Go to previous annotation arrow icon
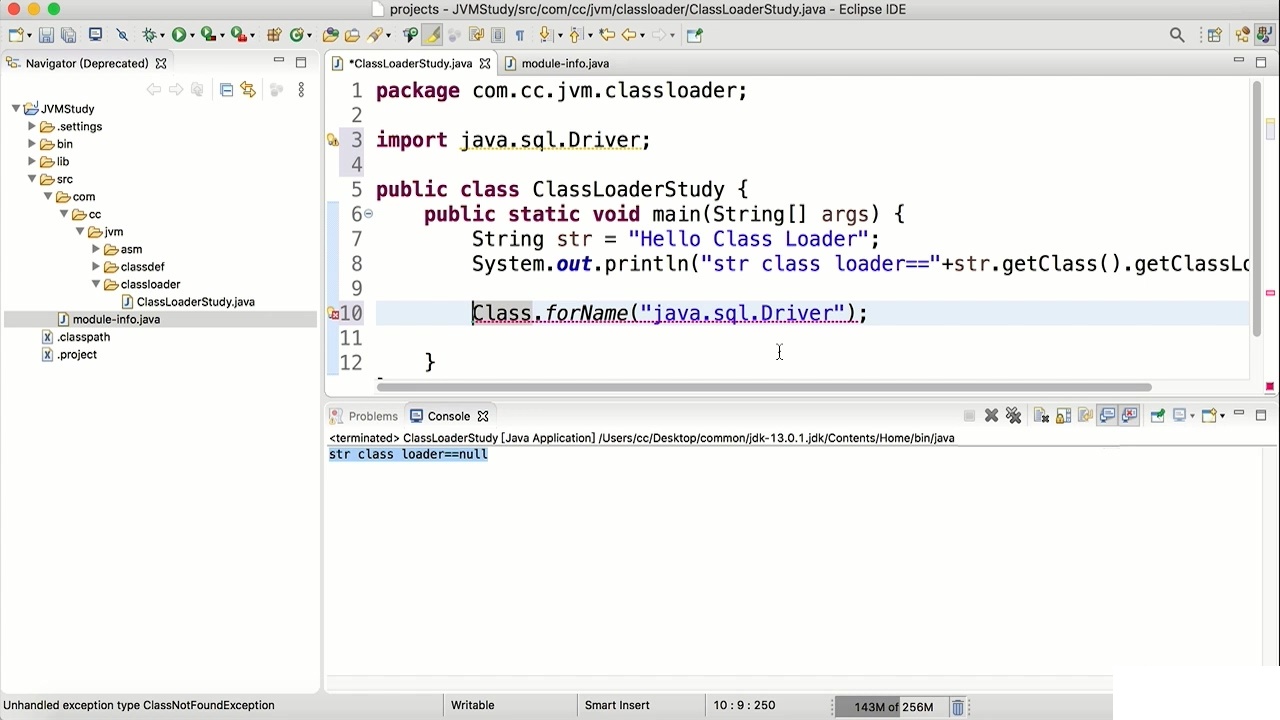 tap(574, 35)
